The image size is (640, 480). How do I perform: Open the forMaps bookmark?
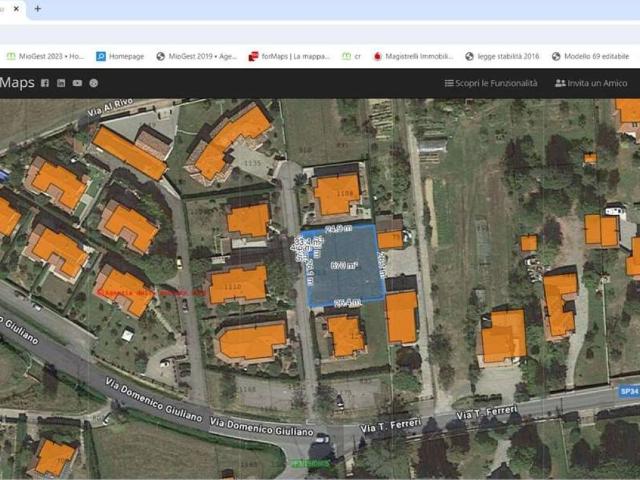(288, 57)
